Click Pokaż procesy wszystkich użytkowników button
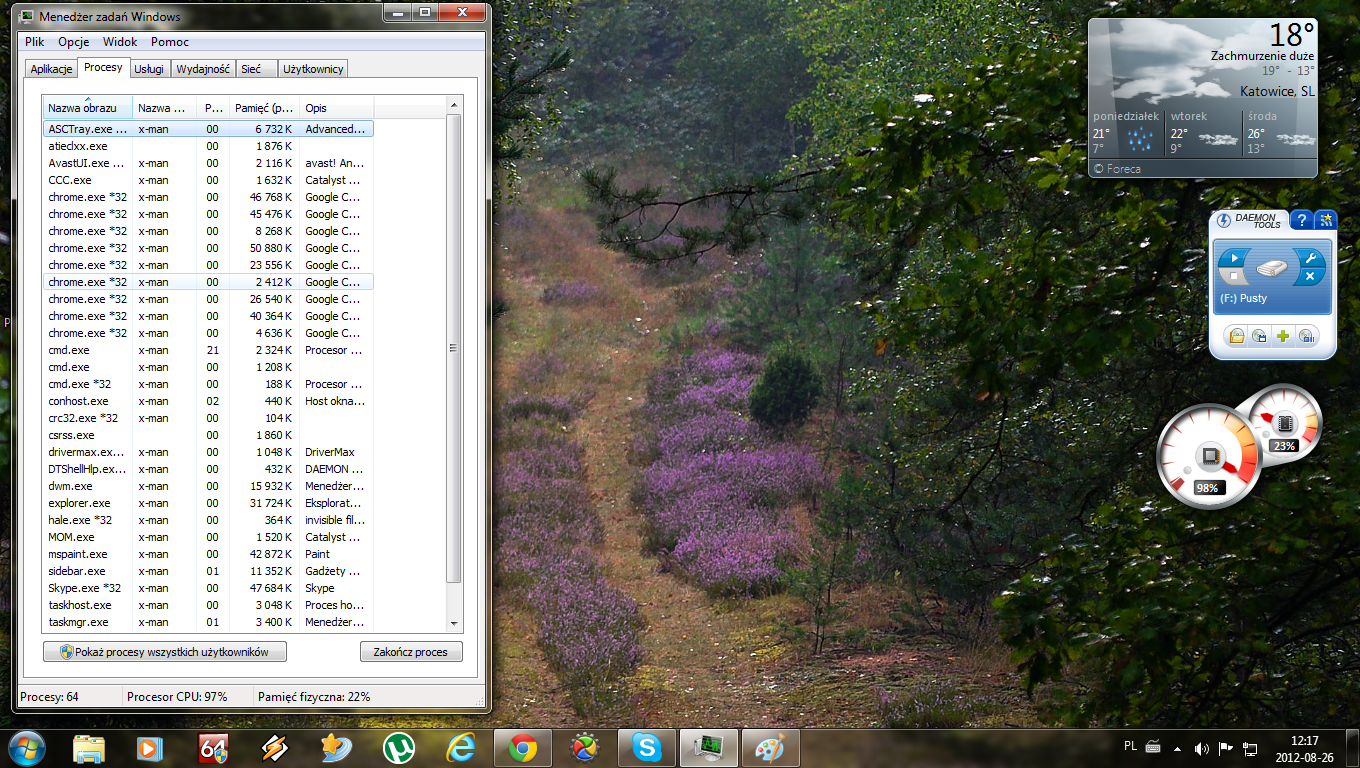The height and width of the screenshot is (768, 1360). (165, 652)
